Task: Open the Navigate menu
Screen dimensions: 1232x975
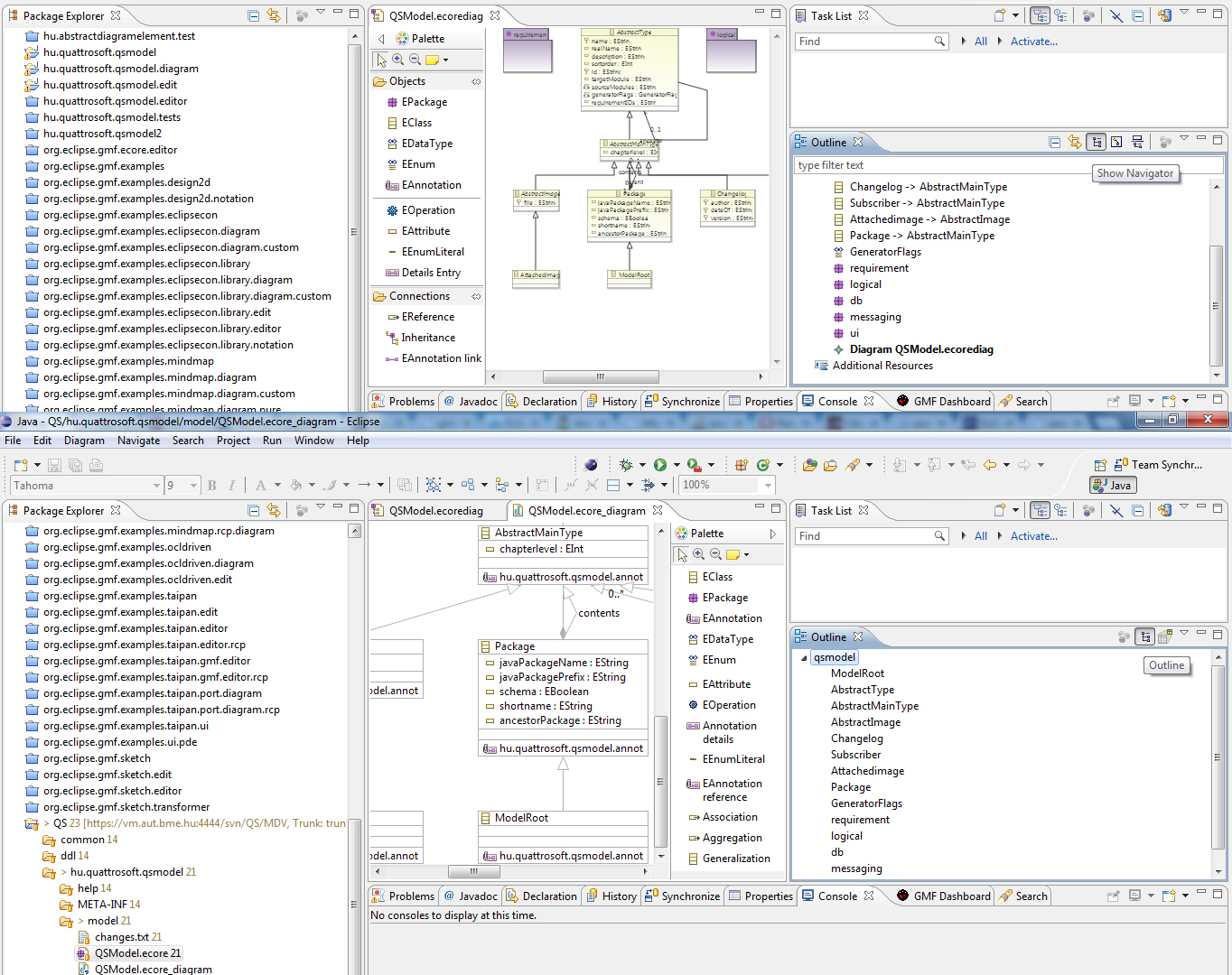Action: coord(138,441)
